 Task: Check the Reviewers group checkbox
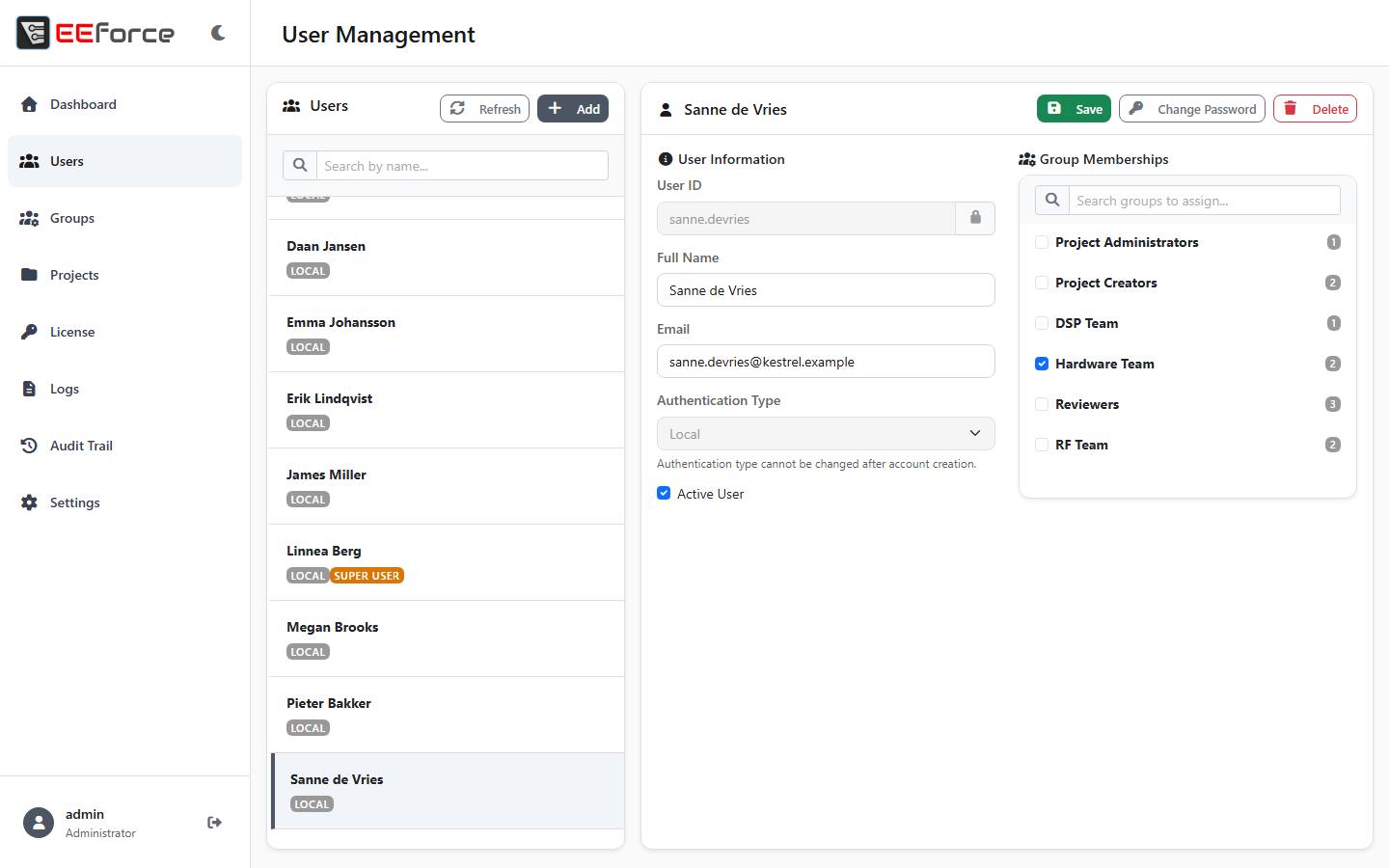pos(1042,404)
